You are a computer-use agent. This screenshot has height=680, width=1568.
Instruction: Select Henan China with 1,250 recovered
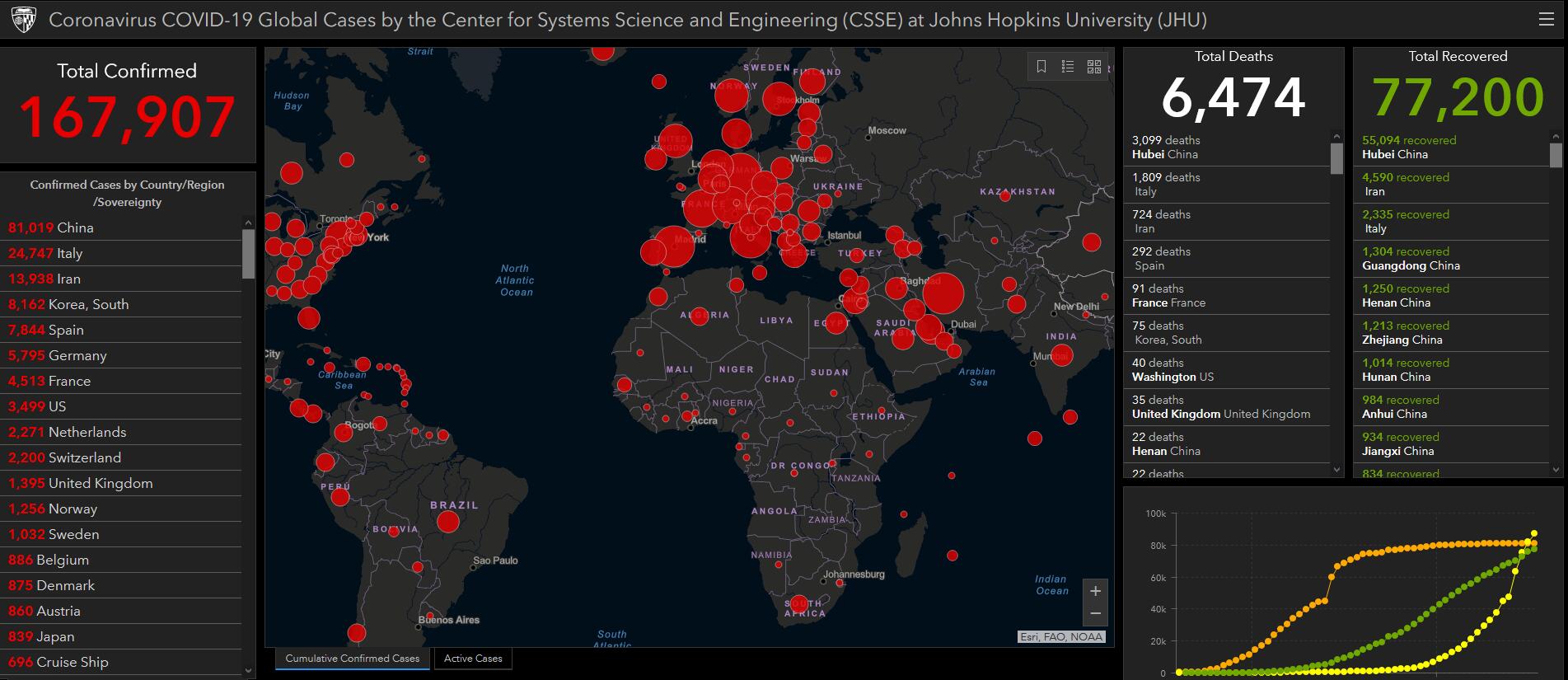(1451, 296)
